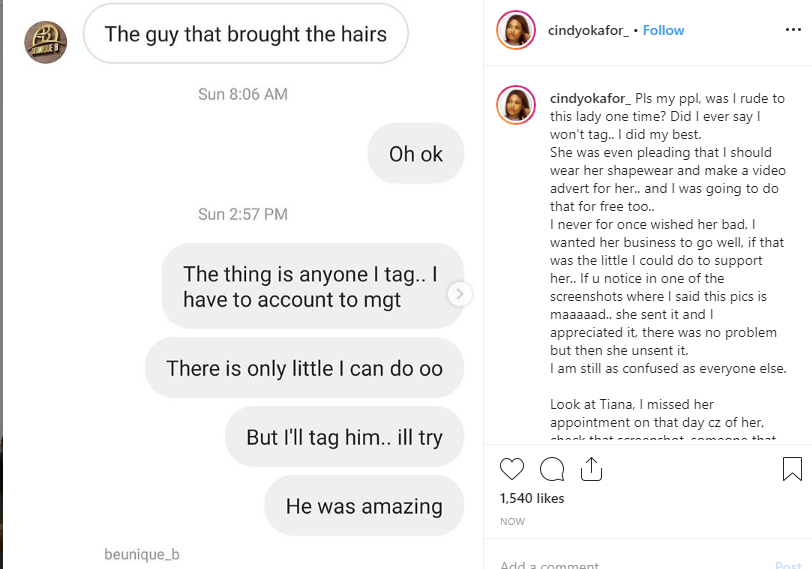The image size is (812, 569).
Task: Follow cindyokafor_ account
Action: pos(663,31)
